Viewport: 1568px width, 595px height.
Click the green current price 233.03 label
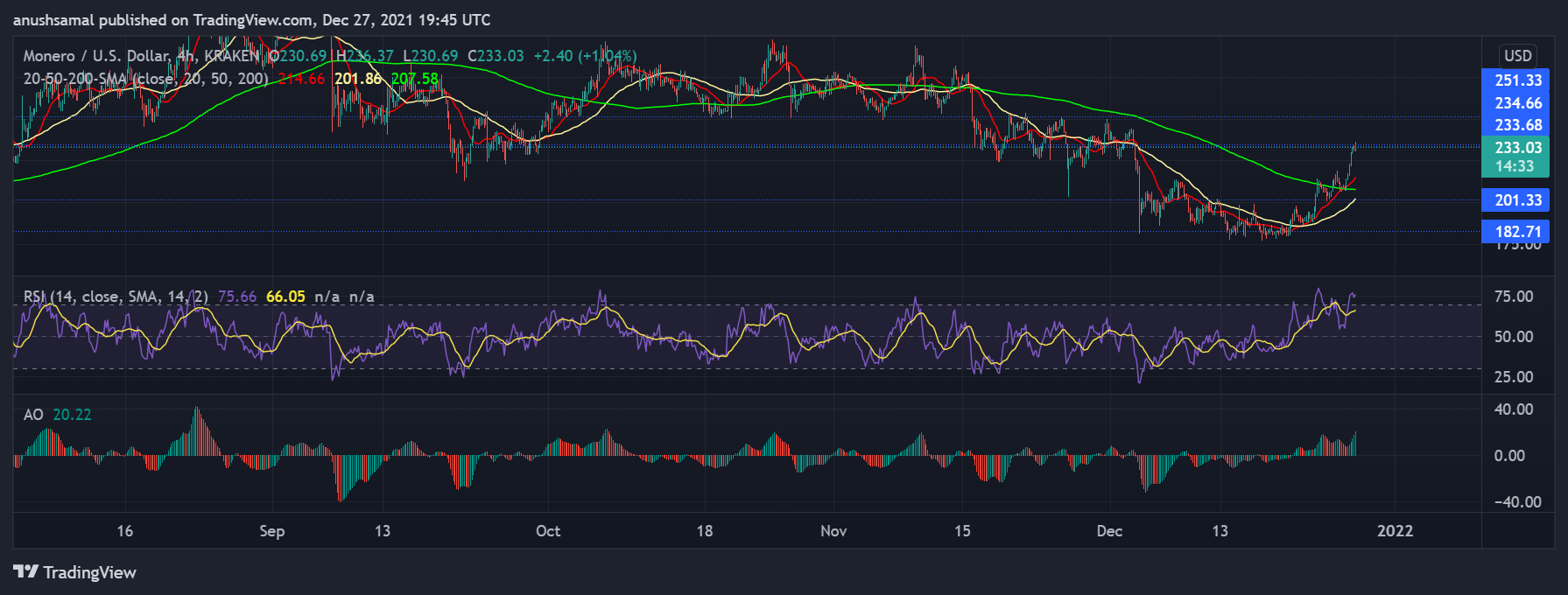tap(1517, 148)
